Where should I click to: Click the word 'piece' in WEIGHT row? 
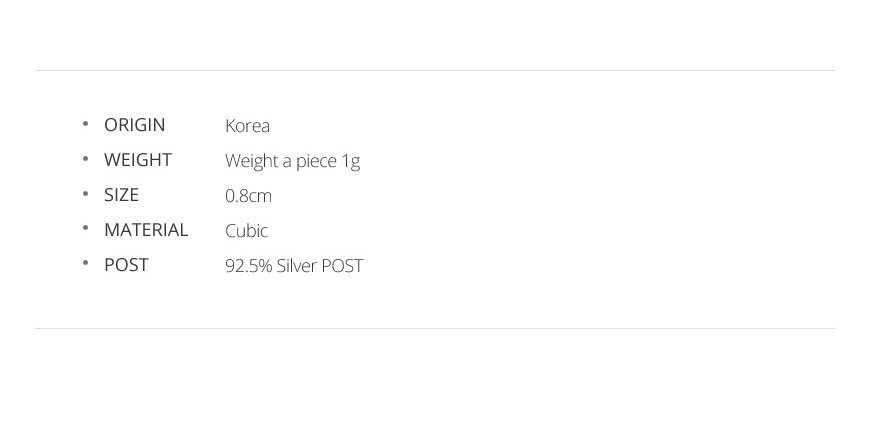click(x=316, y=161)
